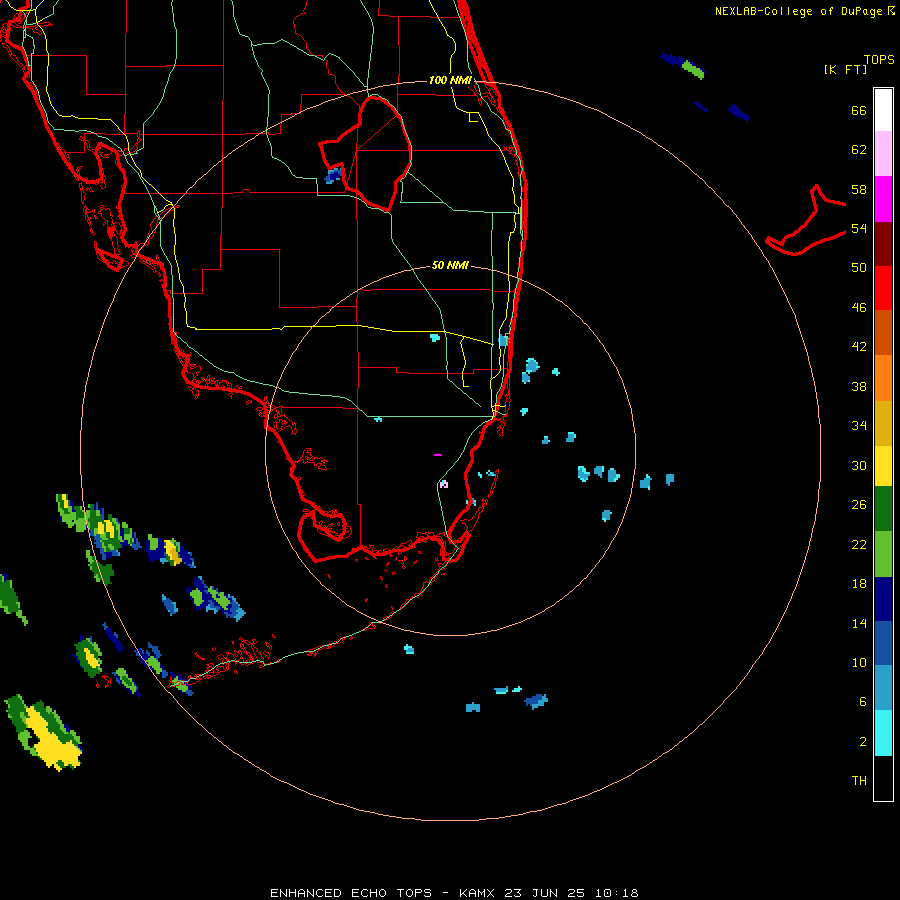
Task: Click the "58" legend value
Action: point(859,189)
